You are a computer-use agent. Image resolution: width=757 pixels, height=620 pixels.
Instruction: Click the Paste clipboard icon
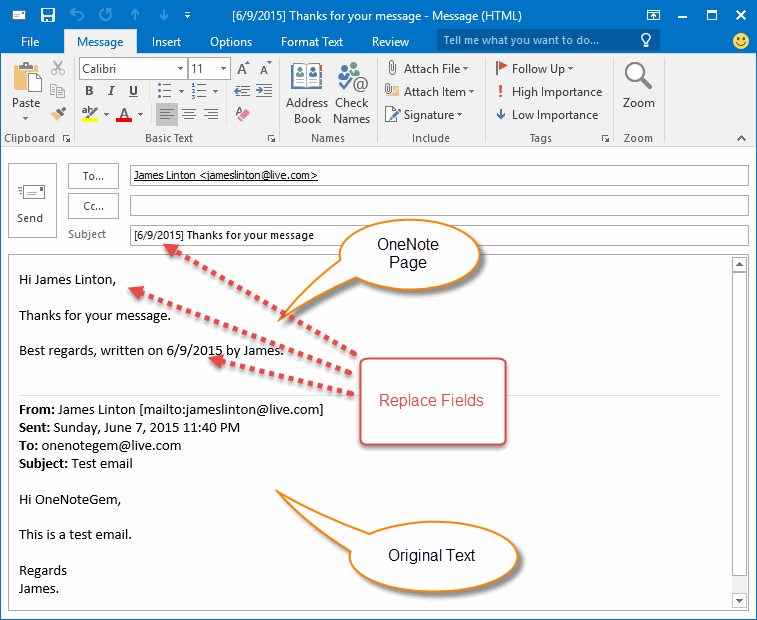pos(26,78)
